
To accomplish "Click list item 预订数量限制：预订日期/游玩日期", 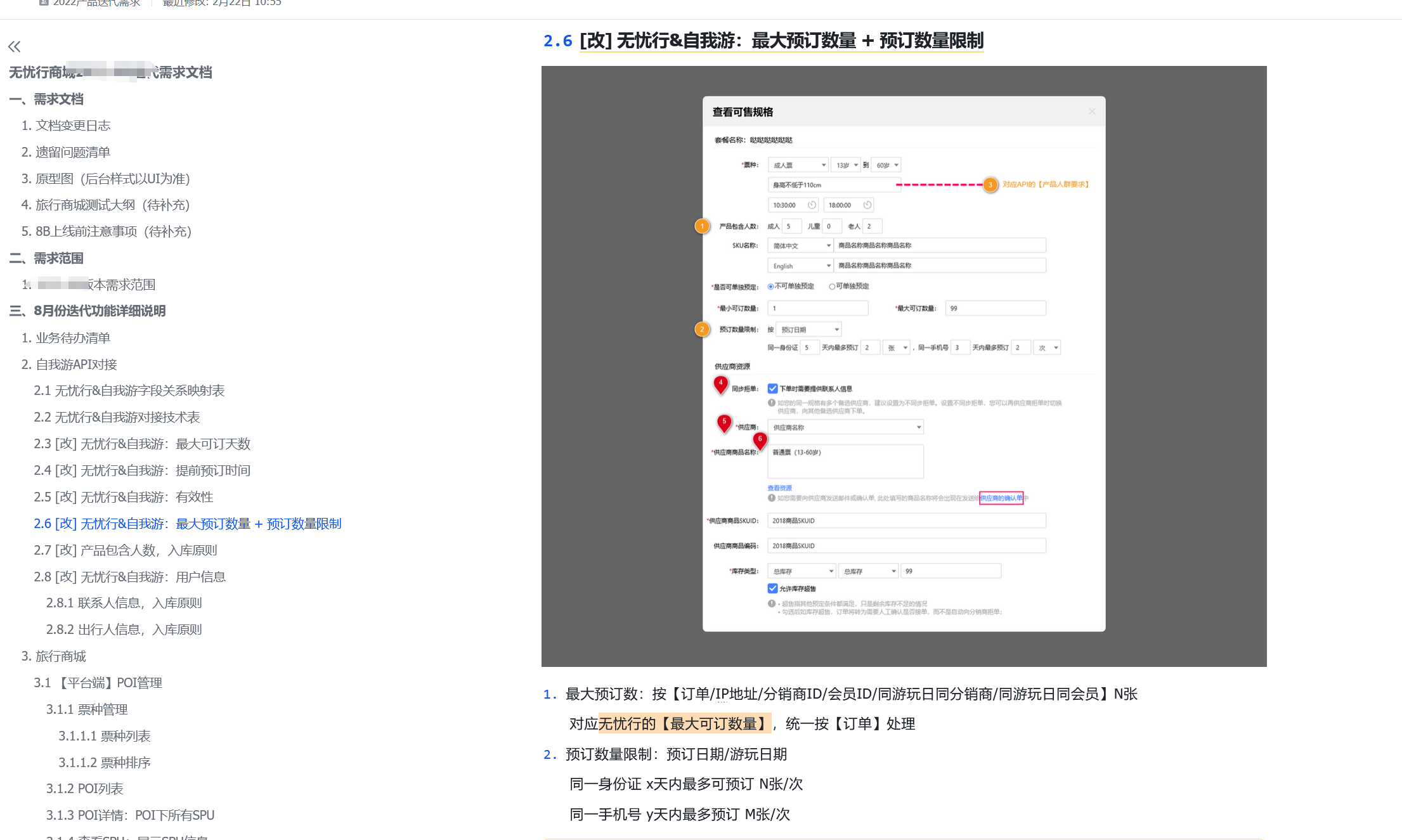I will (676, 754).
